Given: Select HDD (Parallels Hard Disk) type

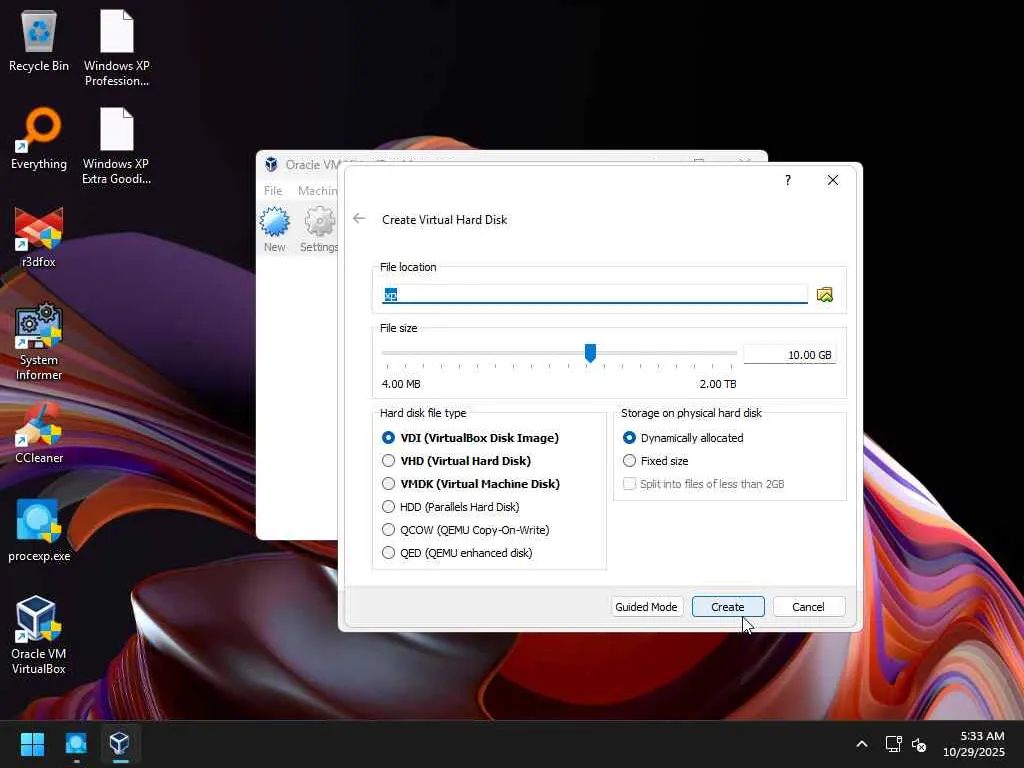Looking at the screenshot, I should coord(451,507).
